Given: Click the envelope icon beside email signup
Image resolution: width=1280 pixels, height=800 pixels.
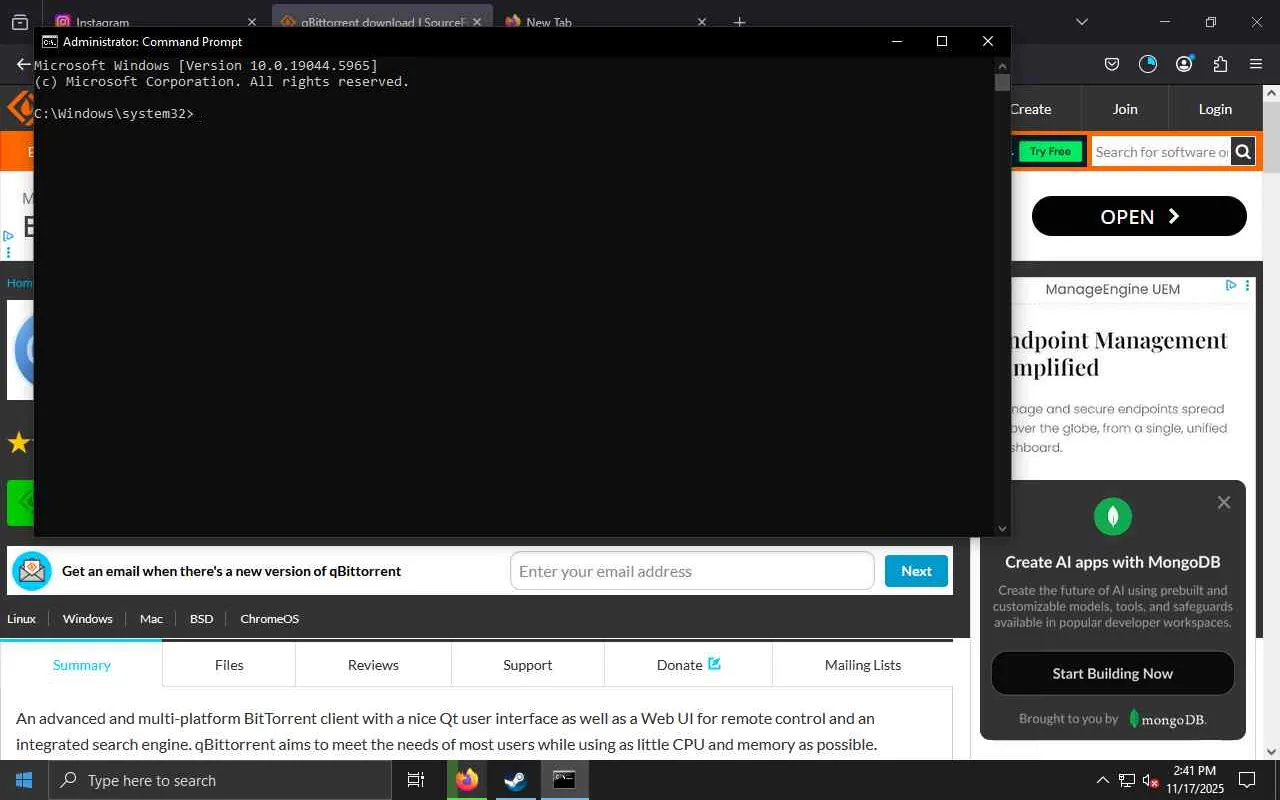Looking at the screenshot, I should click(x=32, y=571).
